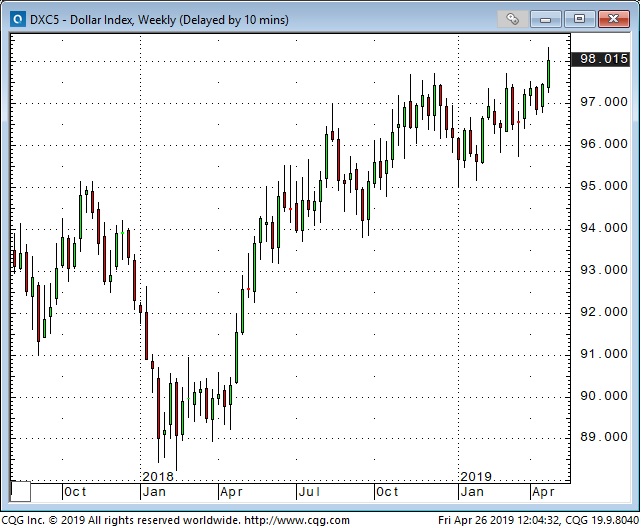This screenshot has height=528, width=642.
Task: Click the timestamp Fri Apr 26 2019 12:04:32
Action: 499,520
